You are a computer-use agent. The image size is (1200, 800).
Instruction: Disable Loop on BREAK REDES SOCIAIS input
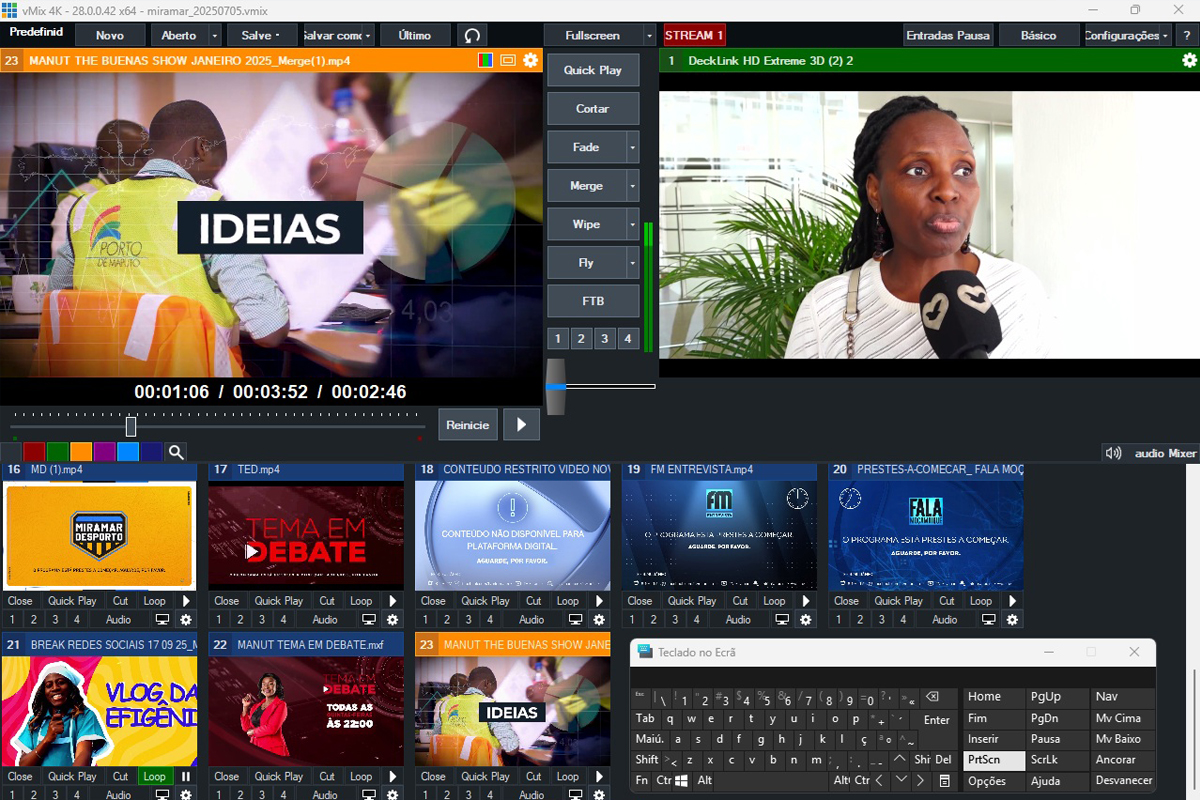pyautogui.click(x=154, y=776)
